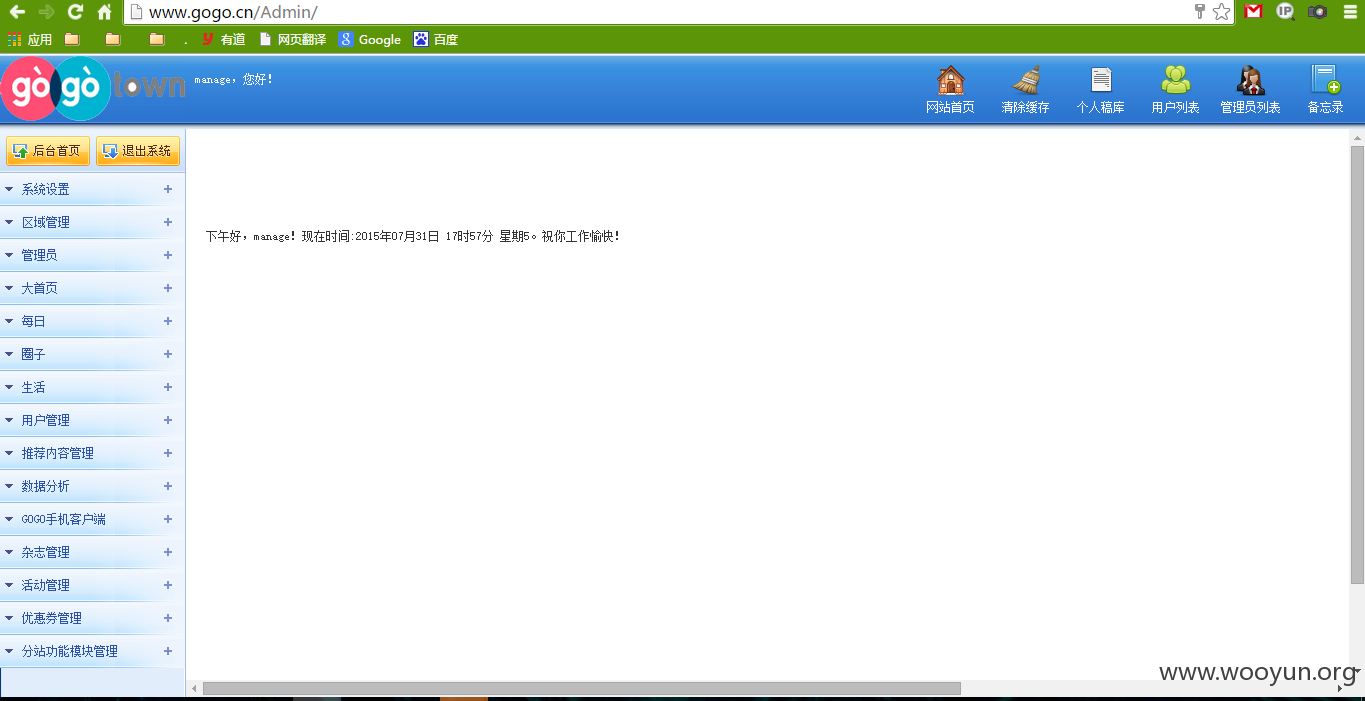Image resolution: width=1365 pixels, height=701 pixels.
Task: Expand 每日 menu section
Action: (92, 321)
